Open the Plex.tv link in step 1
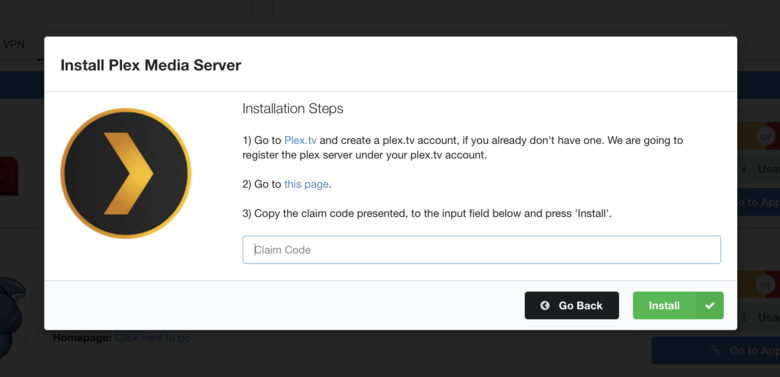Viewport: 780px width, 377px height. 300,140
